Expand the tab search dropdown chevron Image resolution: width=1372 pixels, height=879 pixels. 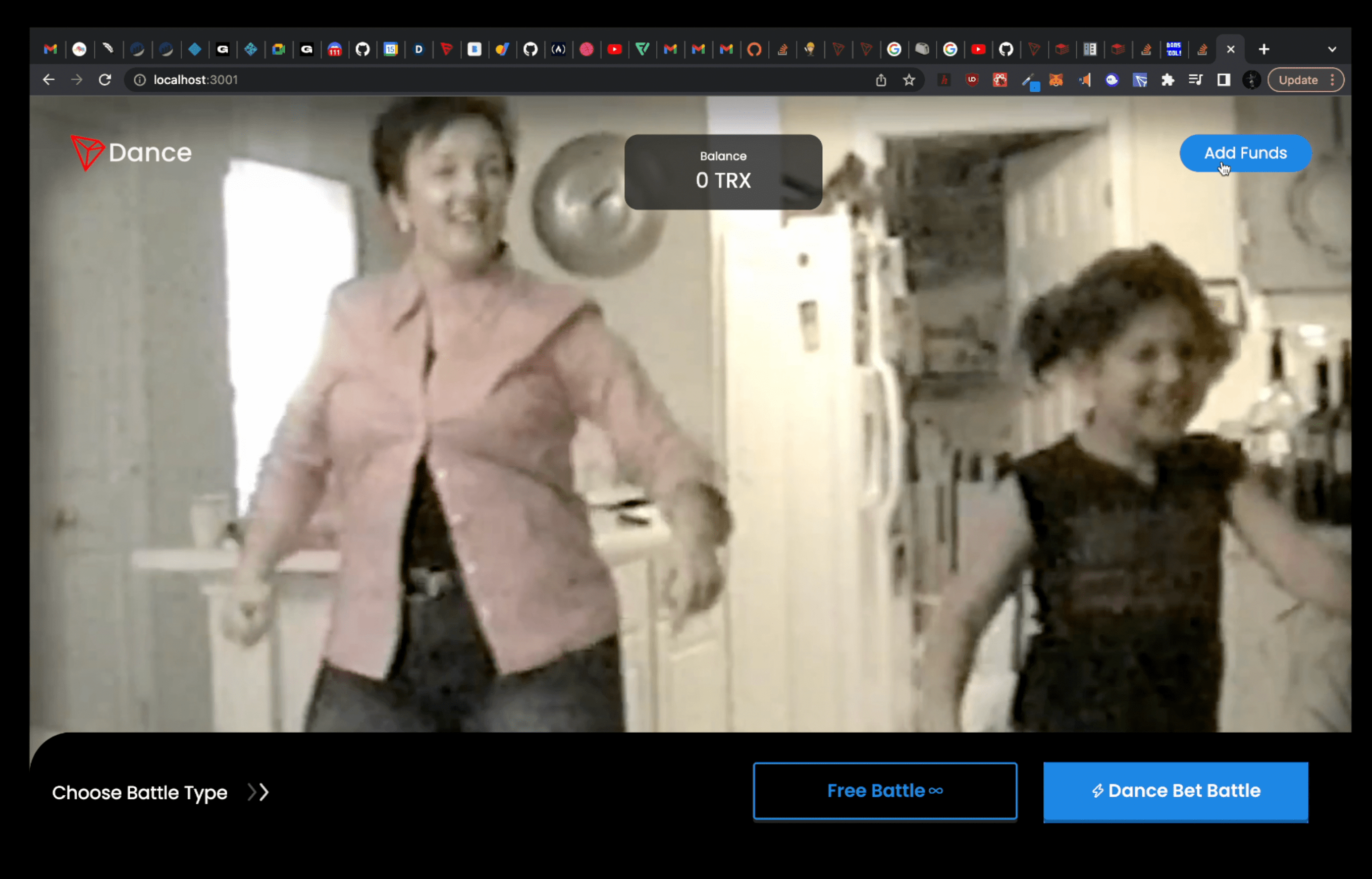pyautogui.click(x=1332, y=49)
